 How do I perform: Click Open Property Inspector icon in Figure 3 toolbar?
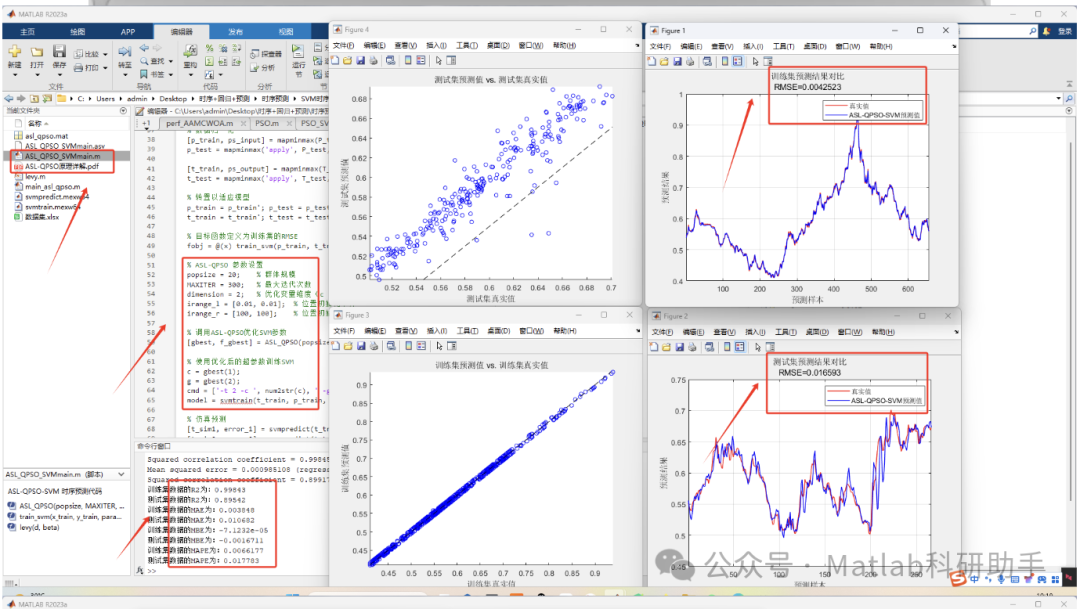(x=452, y=346)
